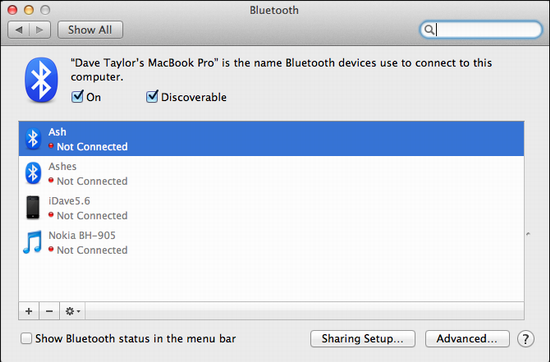550x362 pixels.
Task: Open the Advanced Bluetooth options
Action: (467, 339)
